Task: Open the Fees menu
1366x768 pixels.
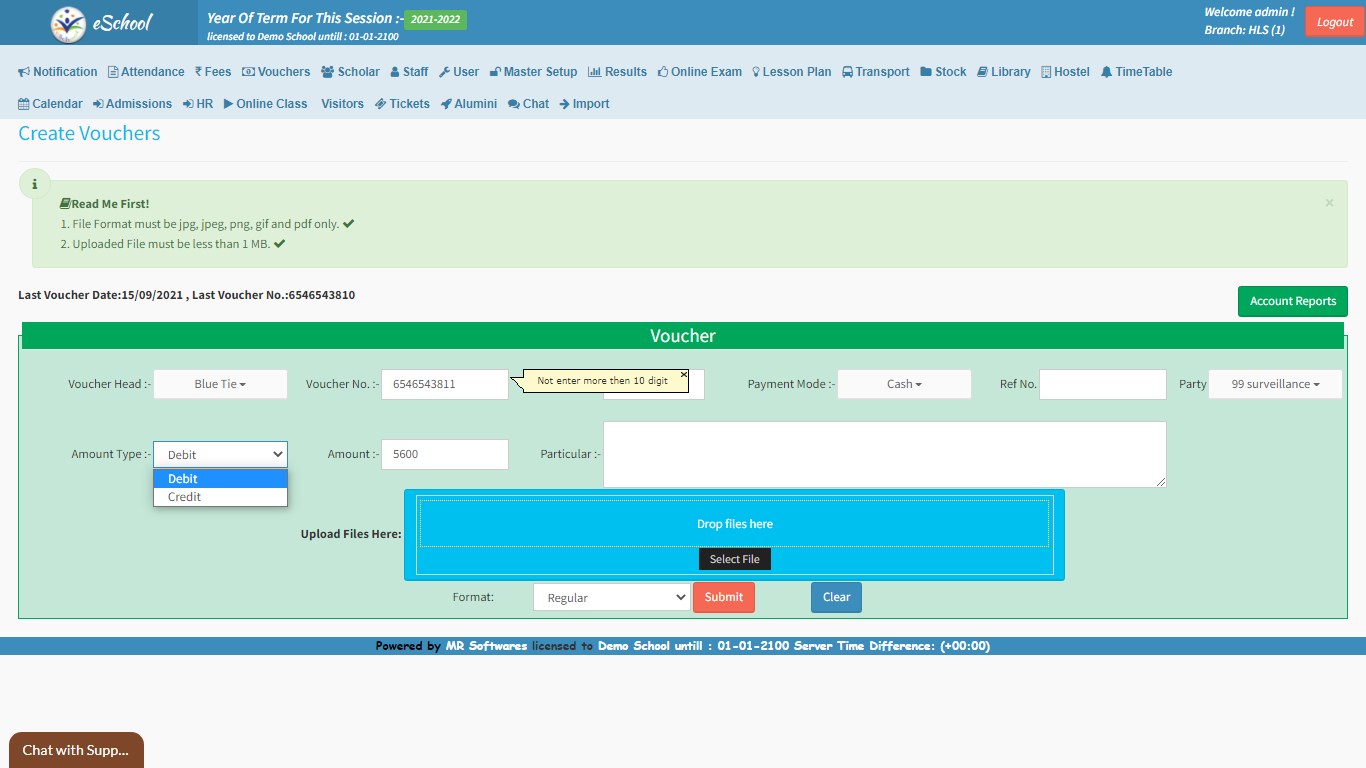Action: 213,72
